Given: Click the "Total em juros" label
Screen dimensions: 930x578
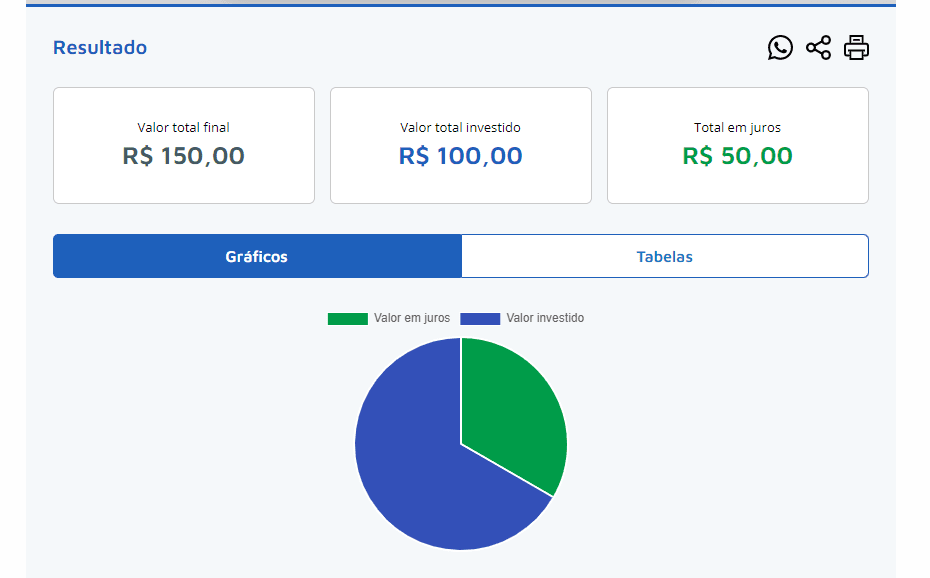Looking at the screenshot, I should click(738, 128).
